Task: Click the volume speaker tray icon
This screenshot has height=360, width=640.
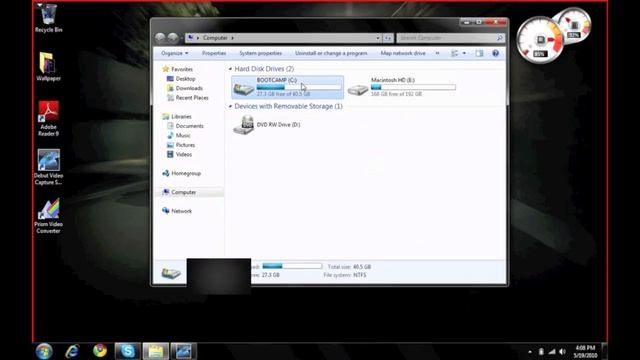Action: pyautogui.click(x=562, y=351)
